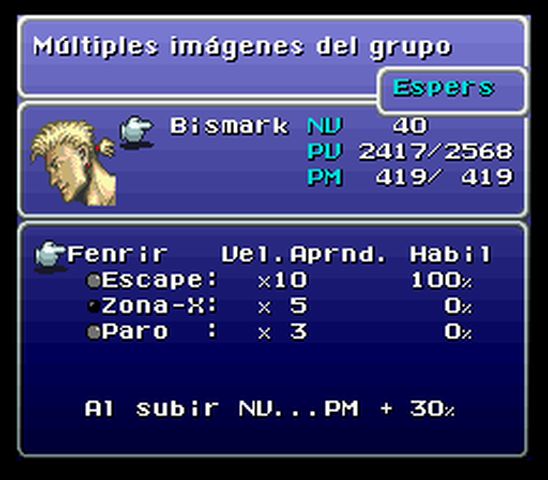Click the gray dot next to Escape
548x480 pixels.
(x=94, y=281)
